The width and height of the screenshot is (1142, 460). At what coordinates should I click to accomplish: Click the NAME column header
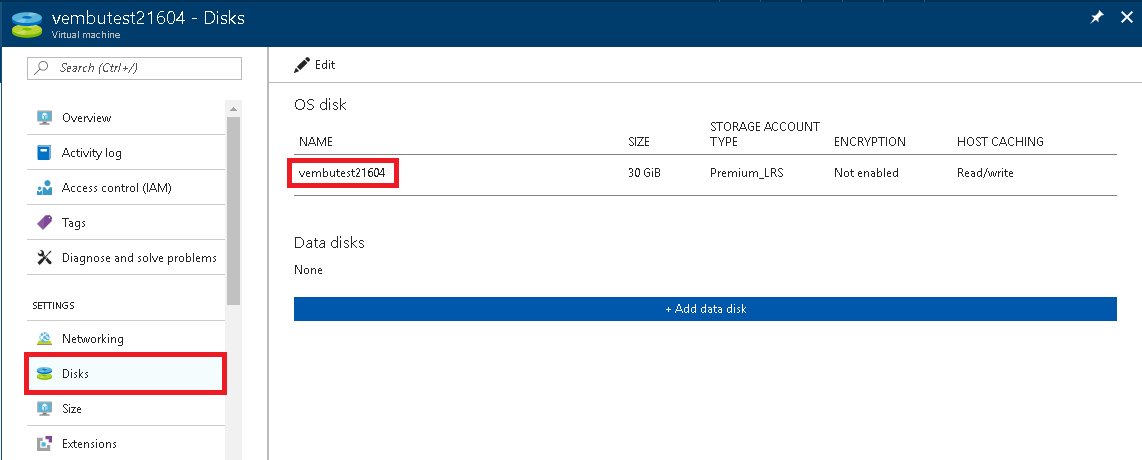pyautogui.click(x=315, y=142)
